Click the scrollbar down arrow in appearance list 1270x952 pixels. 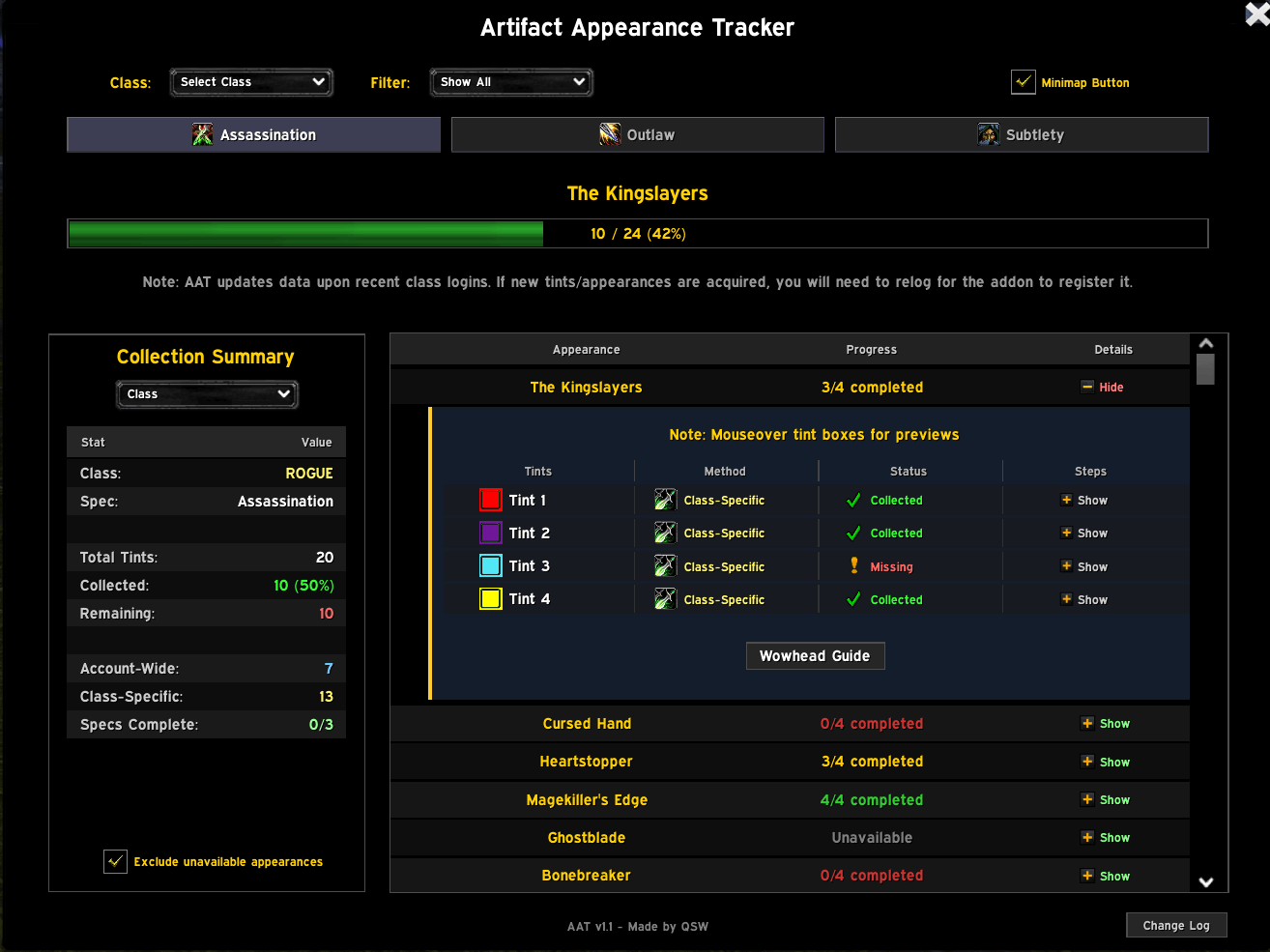(x=1205, y=881)
